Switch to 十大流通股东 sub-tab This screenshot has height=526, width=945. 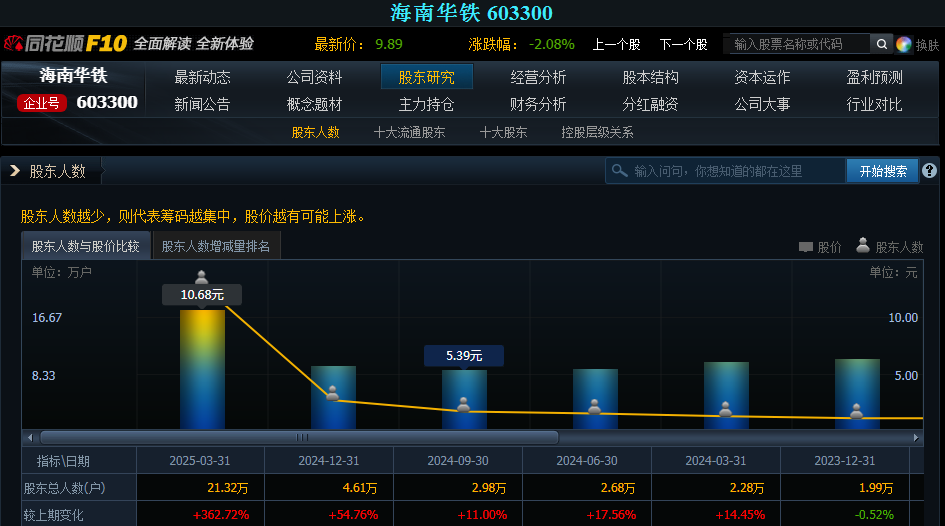[410, 133]
